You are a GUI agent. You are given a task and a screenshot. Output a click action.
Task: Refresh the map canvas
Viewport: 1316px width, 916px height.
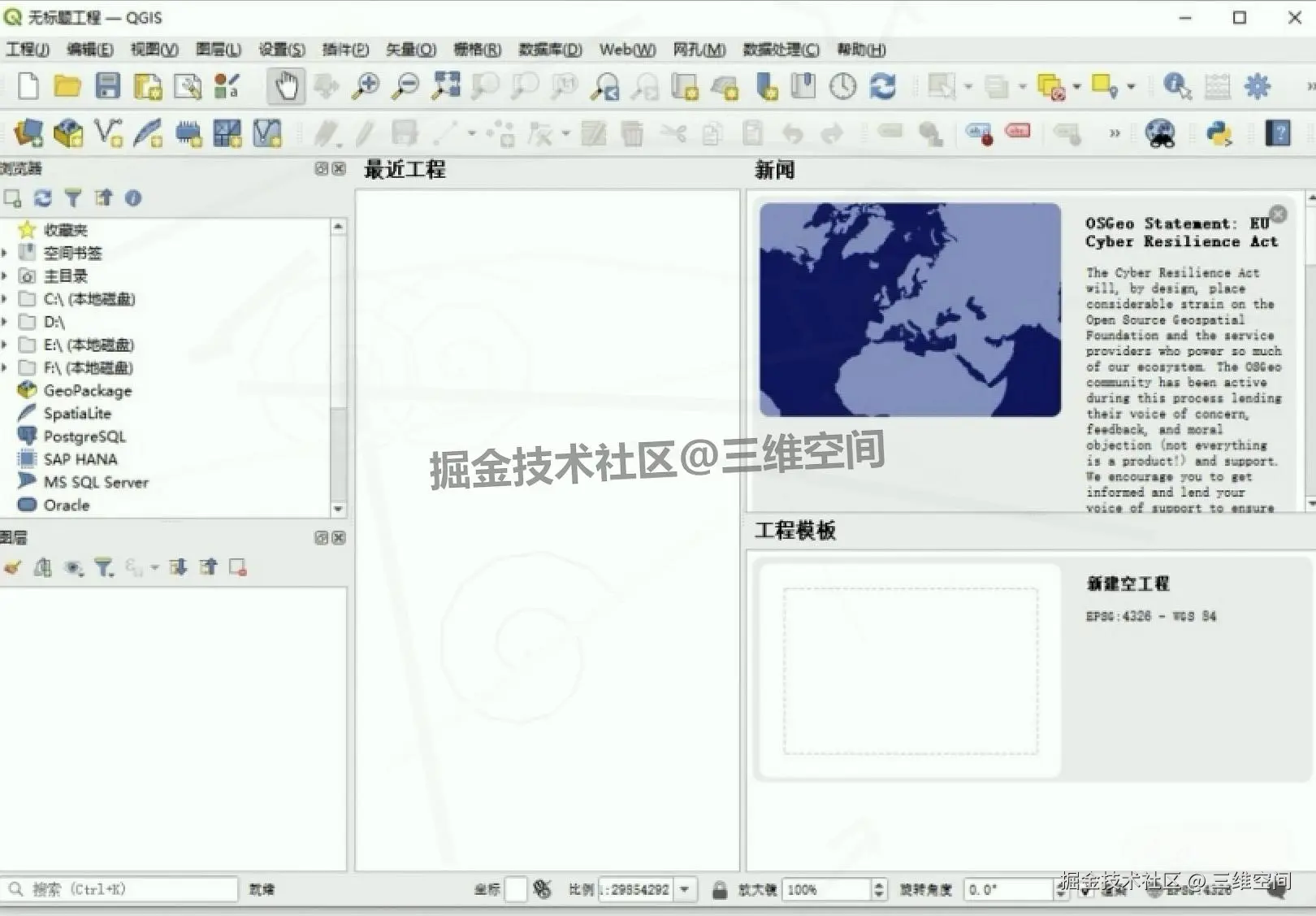(883, 85)
